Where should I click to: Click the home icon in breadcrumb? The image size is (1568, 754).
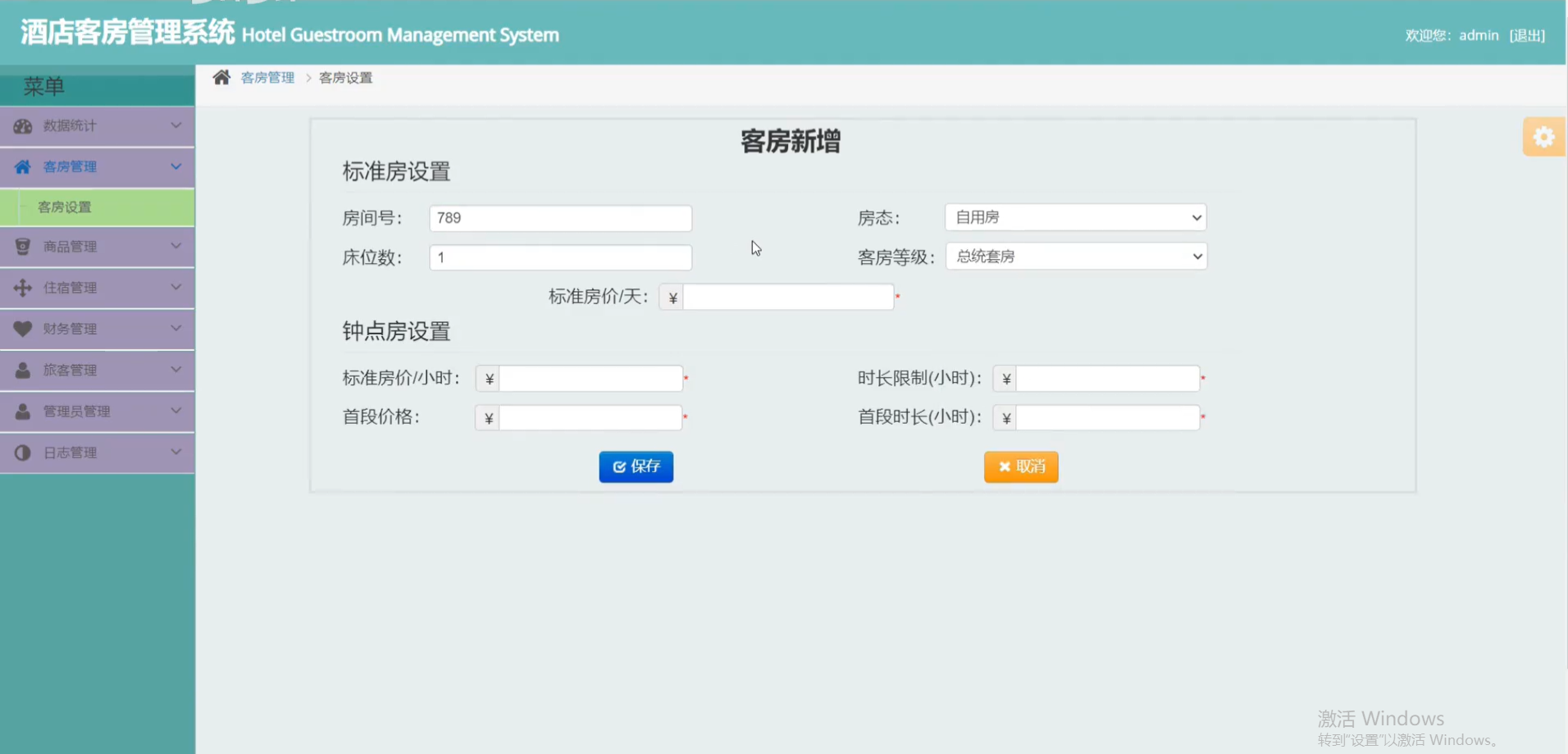(221, 77)
